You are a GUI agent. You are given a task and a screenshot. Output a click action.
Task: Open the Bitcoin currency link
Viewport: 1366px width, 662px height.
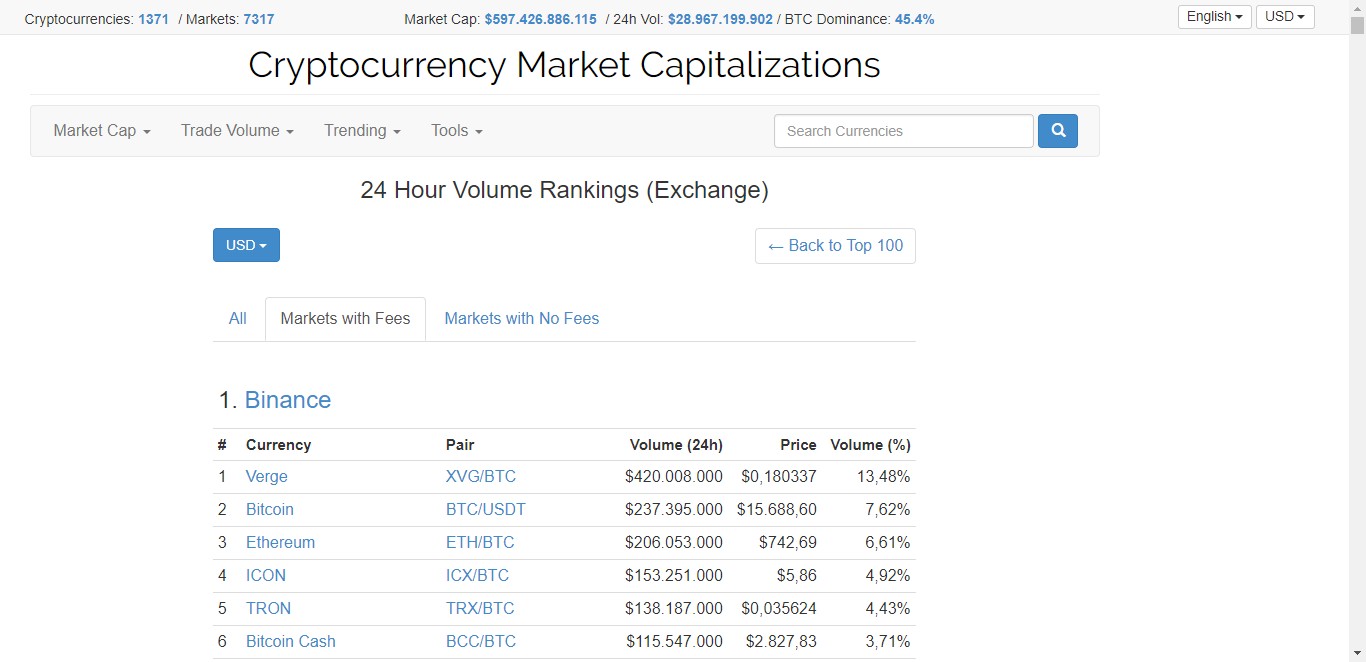coord(270,510)
